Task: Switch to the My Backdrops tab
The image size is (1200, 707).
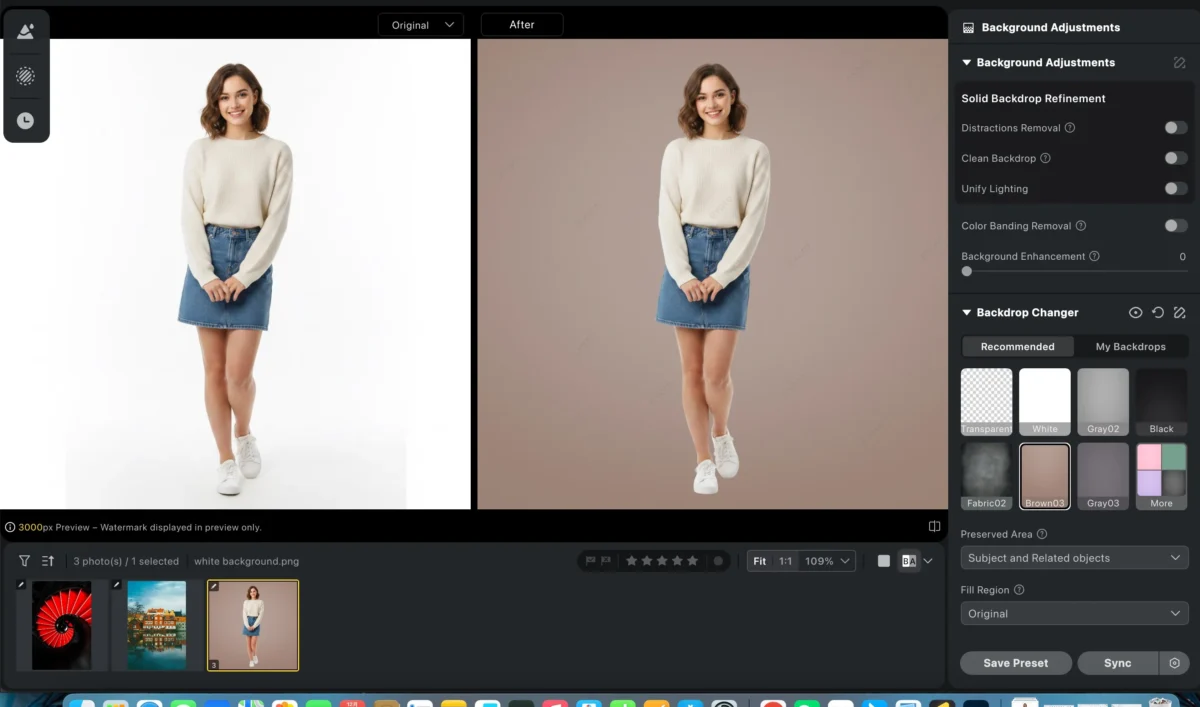Action: (x=1131, y=346)
